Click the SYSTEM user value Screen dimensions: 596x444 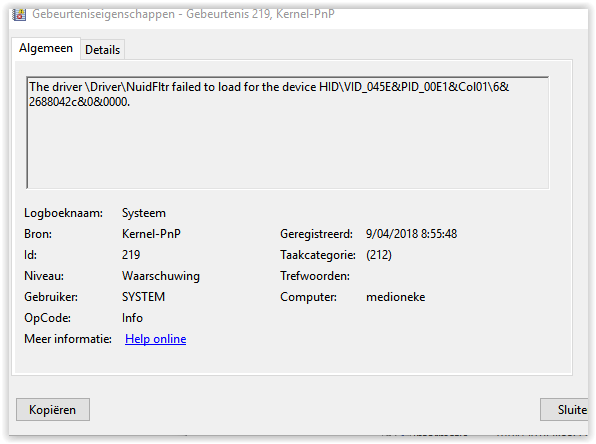click(x=143, y=297)
